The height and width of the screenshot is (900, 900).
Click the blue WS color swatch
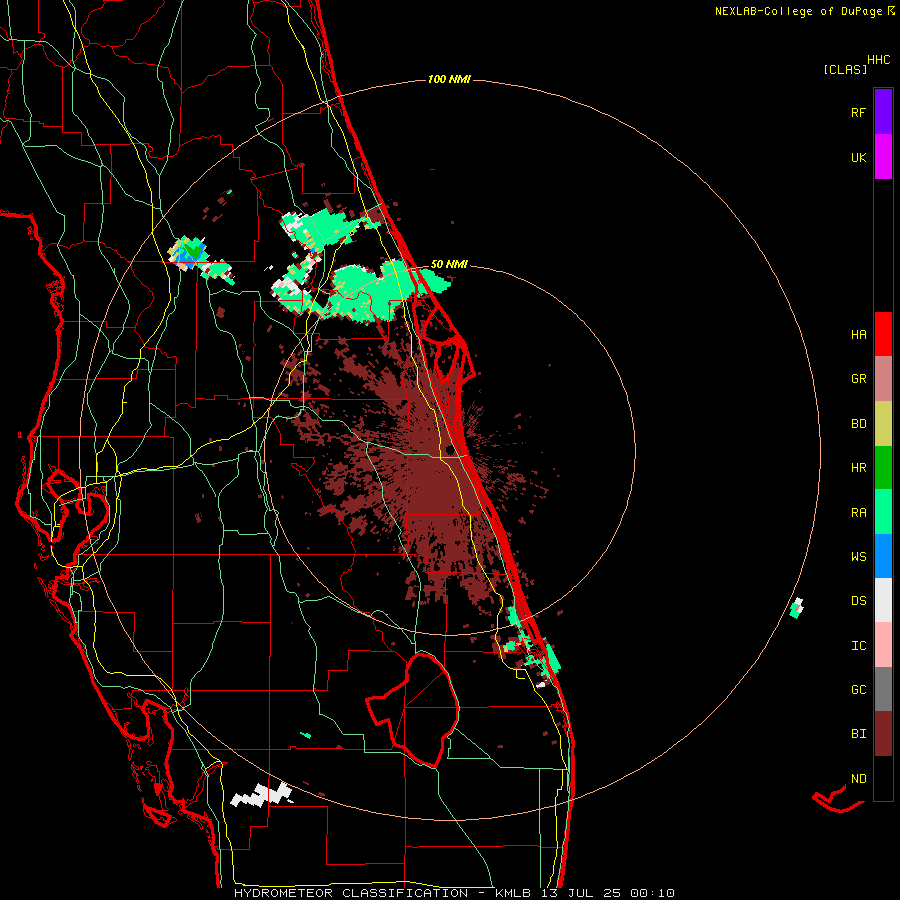[x=883, y=556]
